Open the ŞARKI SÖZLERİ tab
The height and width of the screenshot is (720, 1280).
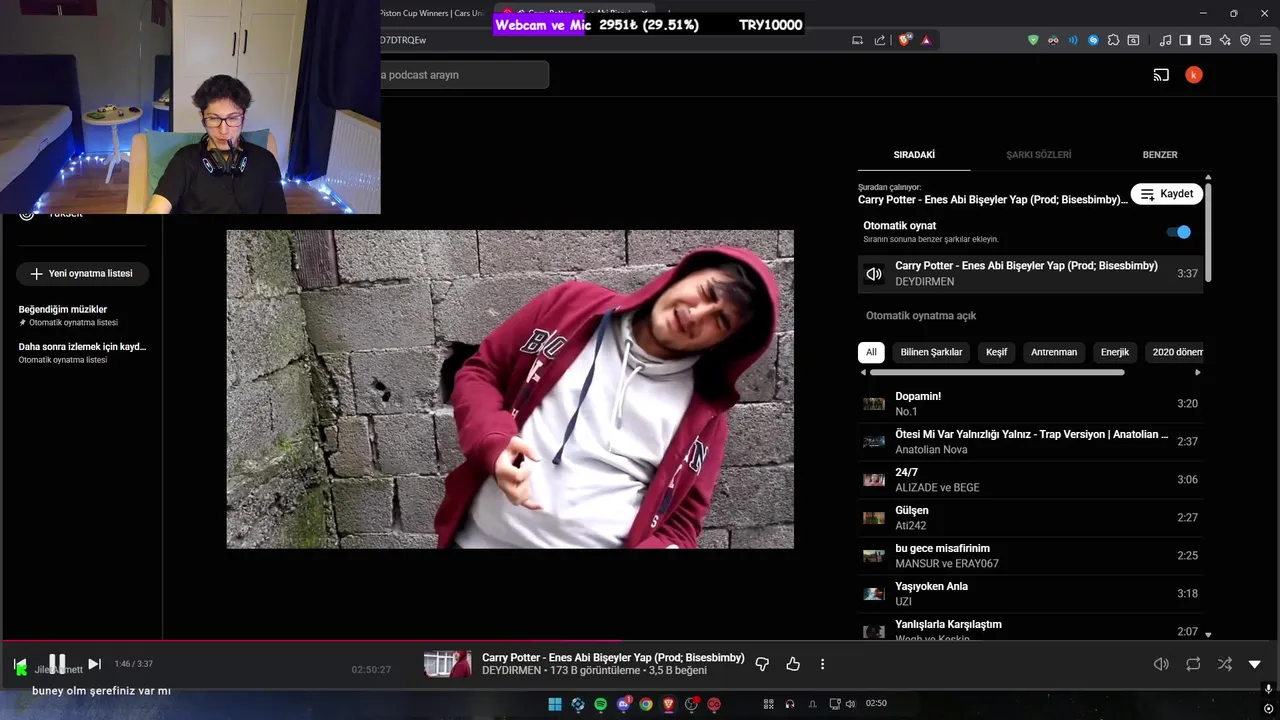tap(1038, 155)
